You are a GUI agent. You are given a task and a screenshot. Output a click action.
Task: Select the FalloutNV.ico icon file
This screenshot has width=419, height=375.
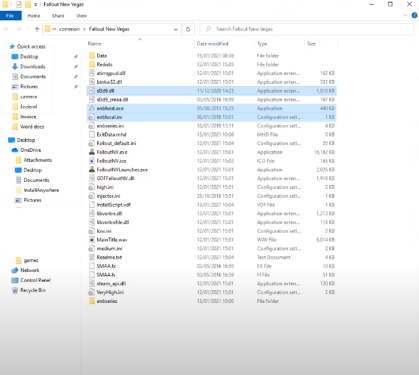pos(92,161)
